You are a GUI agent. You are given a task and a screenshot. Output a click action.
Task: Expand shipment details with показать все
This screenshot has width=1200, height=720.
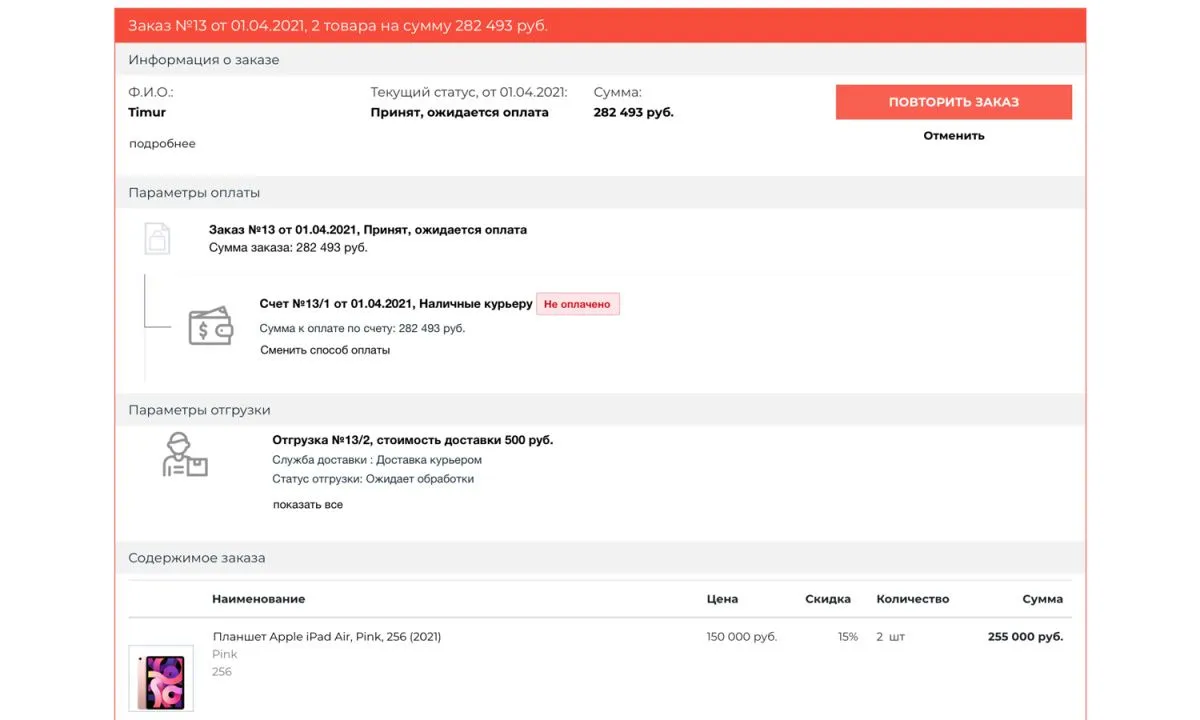[x=308, y=505]
